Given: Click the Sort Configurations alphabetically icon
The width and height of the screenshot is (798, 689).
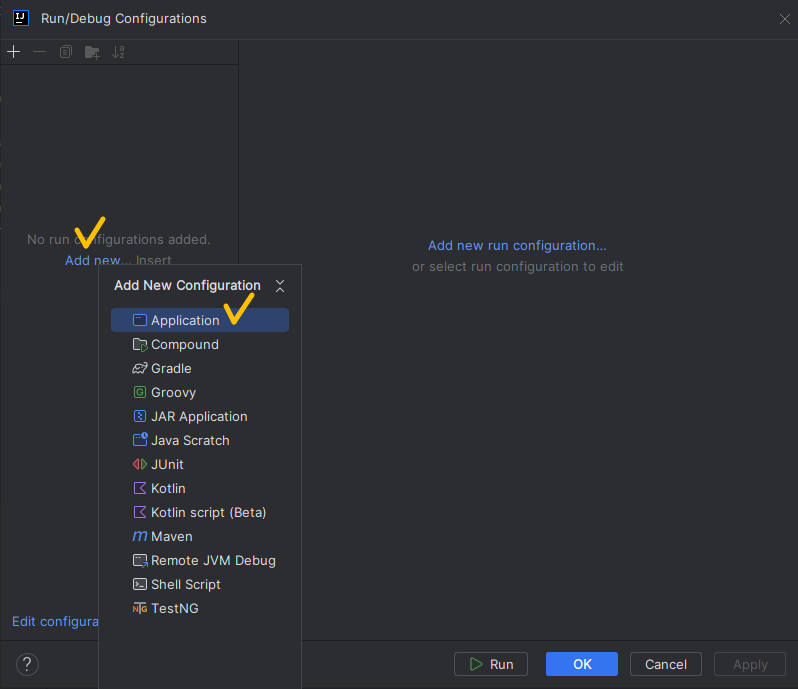Looking at the screenshot, I should tap(118, 52).
